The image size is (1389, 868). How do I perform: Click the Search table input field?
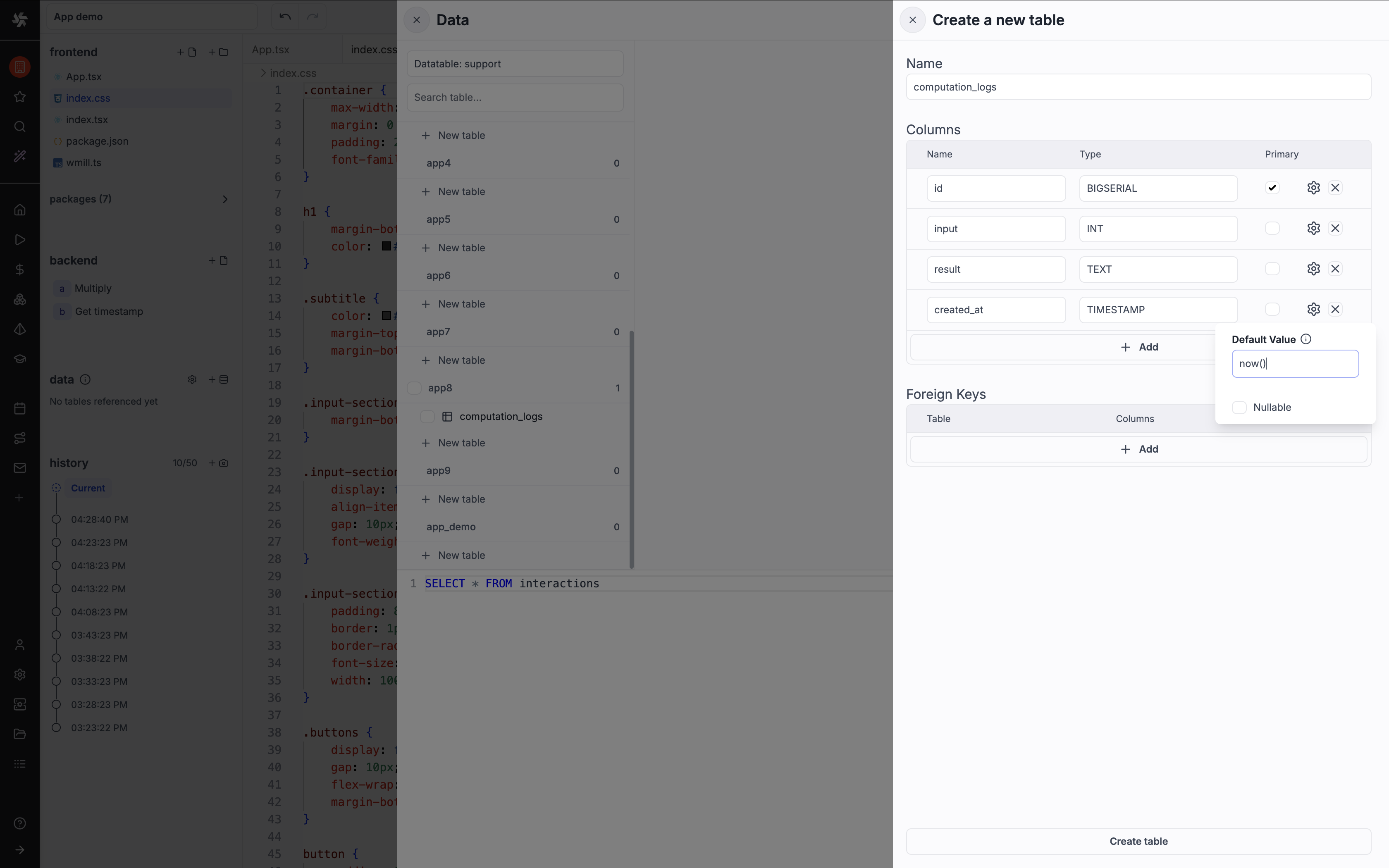pyautogui.click(x=515, y=97)
